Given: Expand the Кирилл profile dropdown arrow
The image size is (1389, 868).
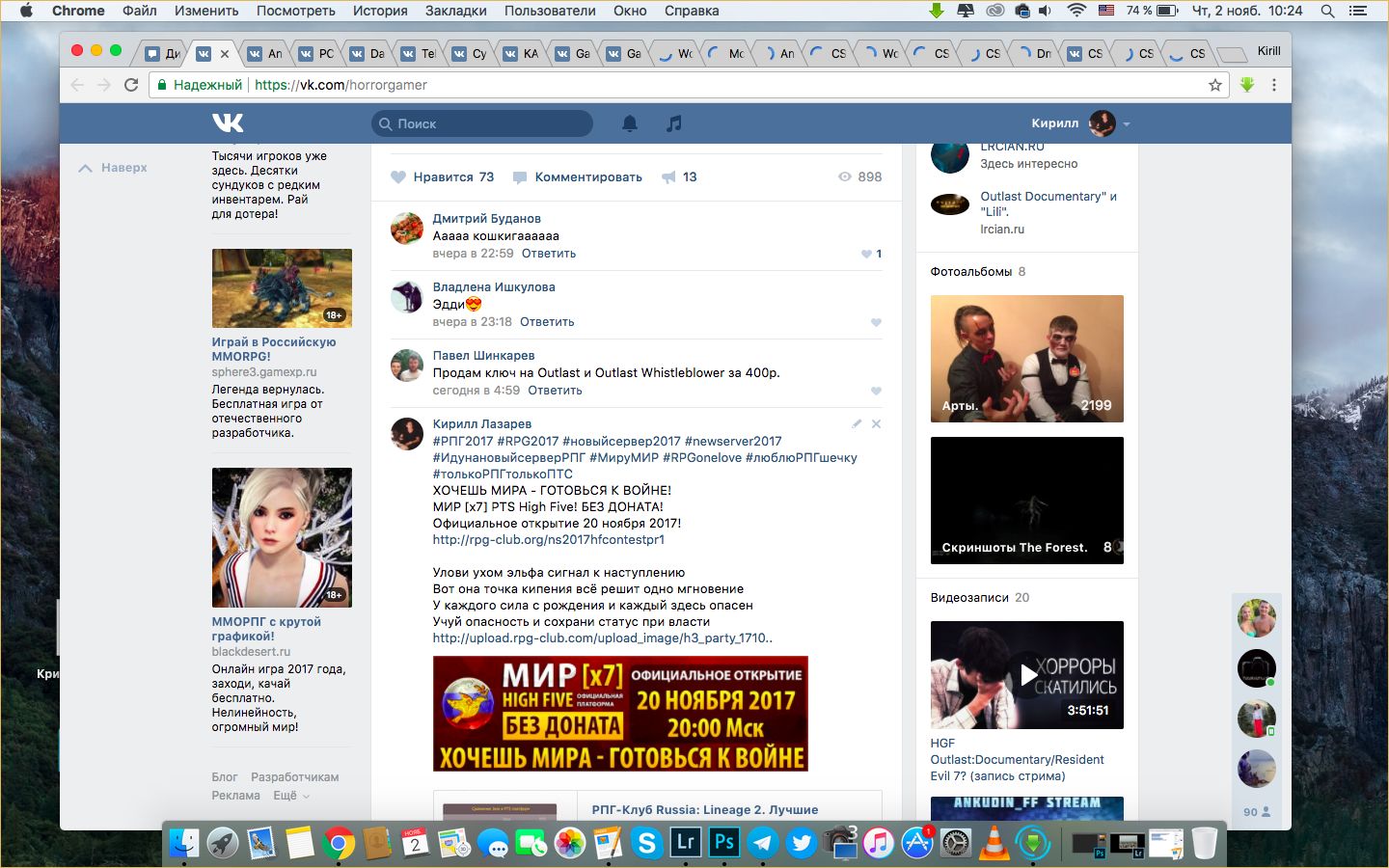Looking at the screenshot, I should point(1127,124).
